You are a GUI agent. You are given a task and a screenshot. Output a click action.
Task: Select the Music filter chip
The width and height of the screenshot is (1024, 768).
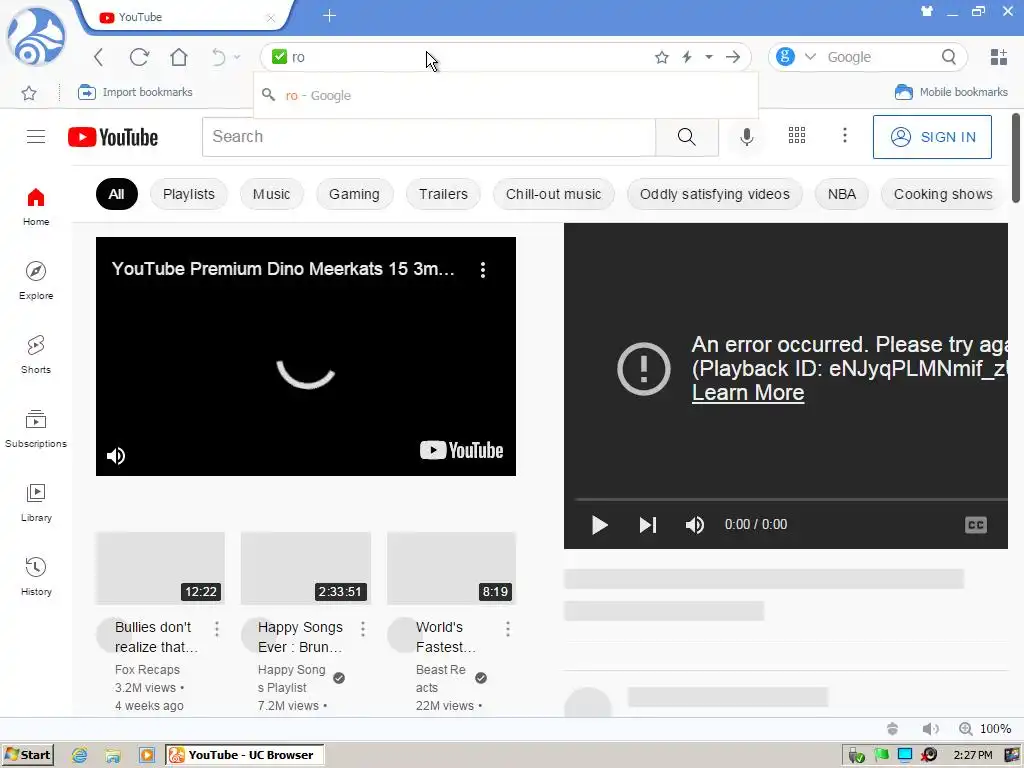coord(271,194)
